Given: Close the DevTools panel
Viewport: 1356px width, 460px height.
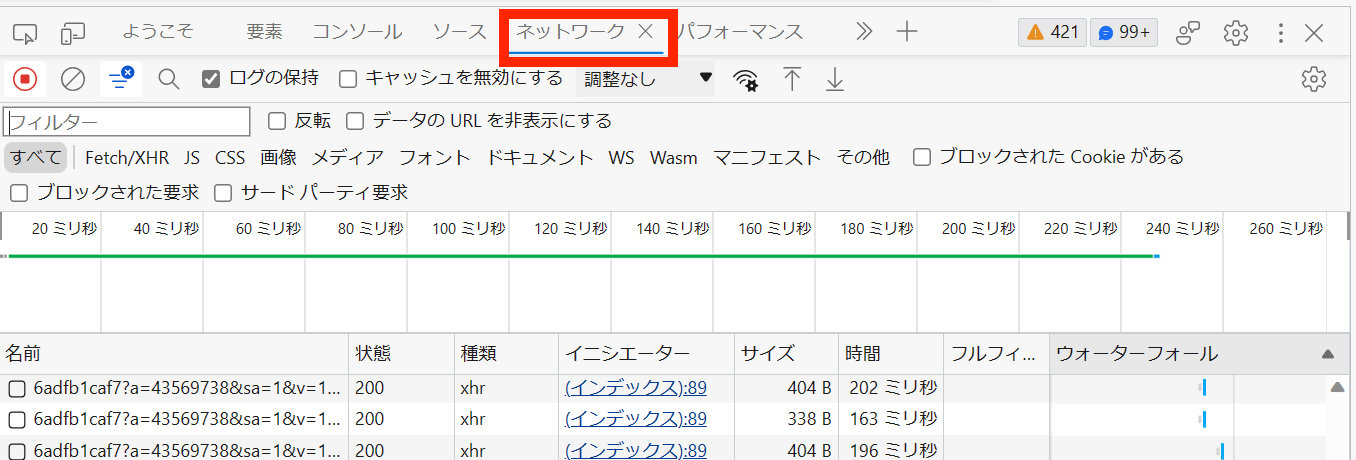Looking at the screenshot, I should 1314,33.
